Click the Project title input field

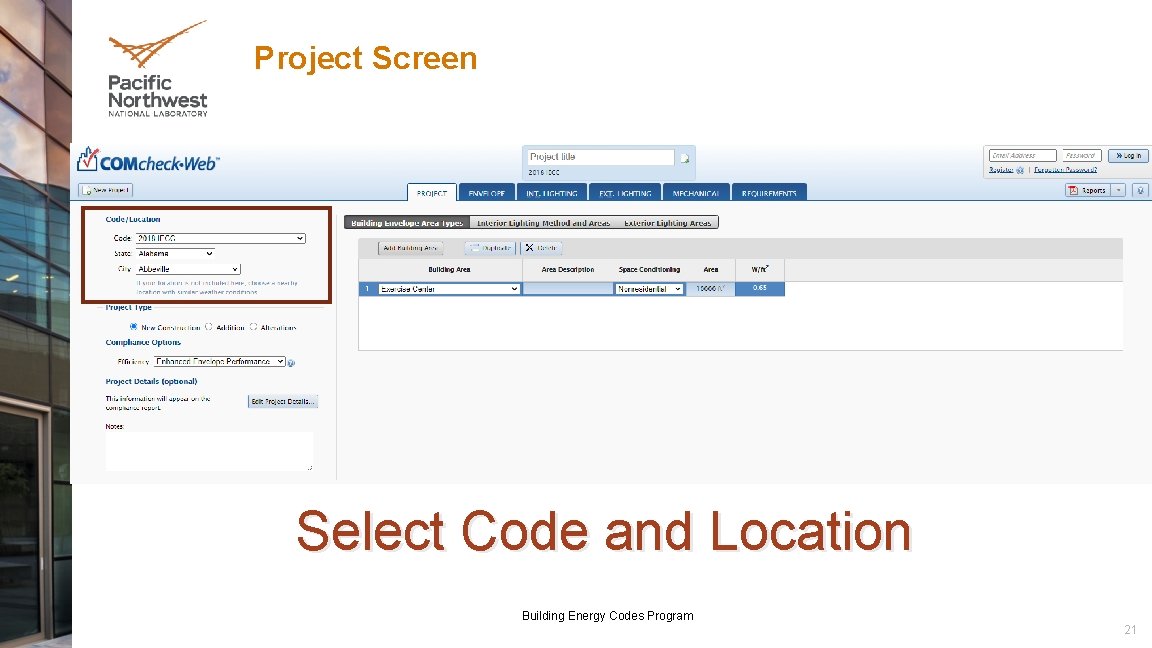pos(600,157)
